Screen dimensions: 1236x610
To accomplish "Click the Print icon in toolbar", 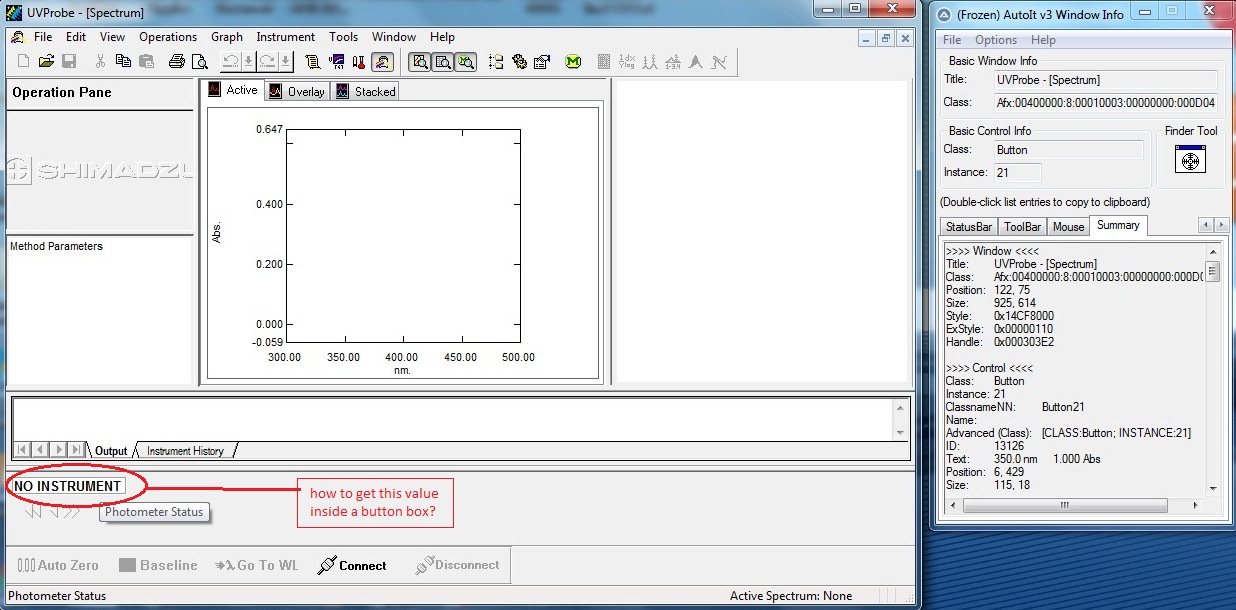I will pos(176,62).
